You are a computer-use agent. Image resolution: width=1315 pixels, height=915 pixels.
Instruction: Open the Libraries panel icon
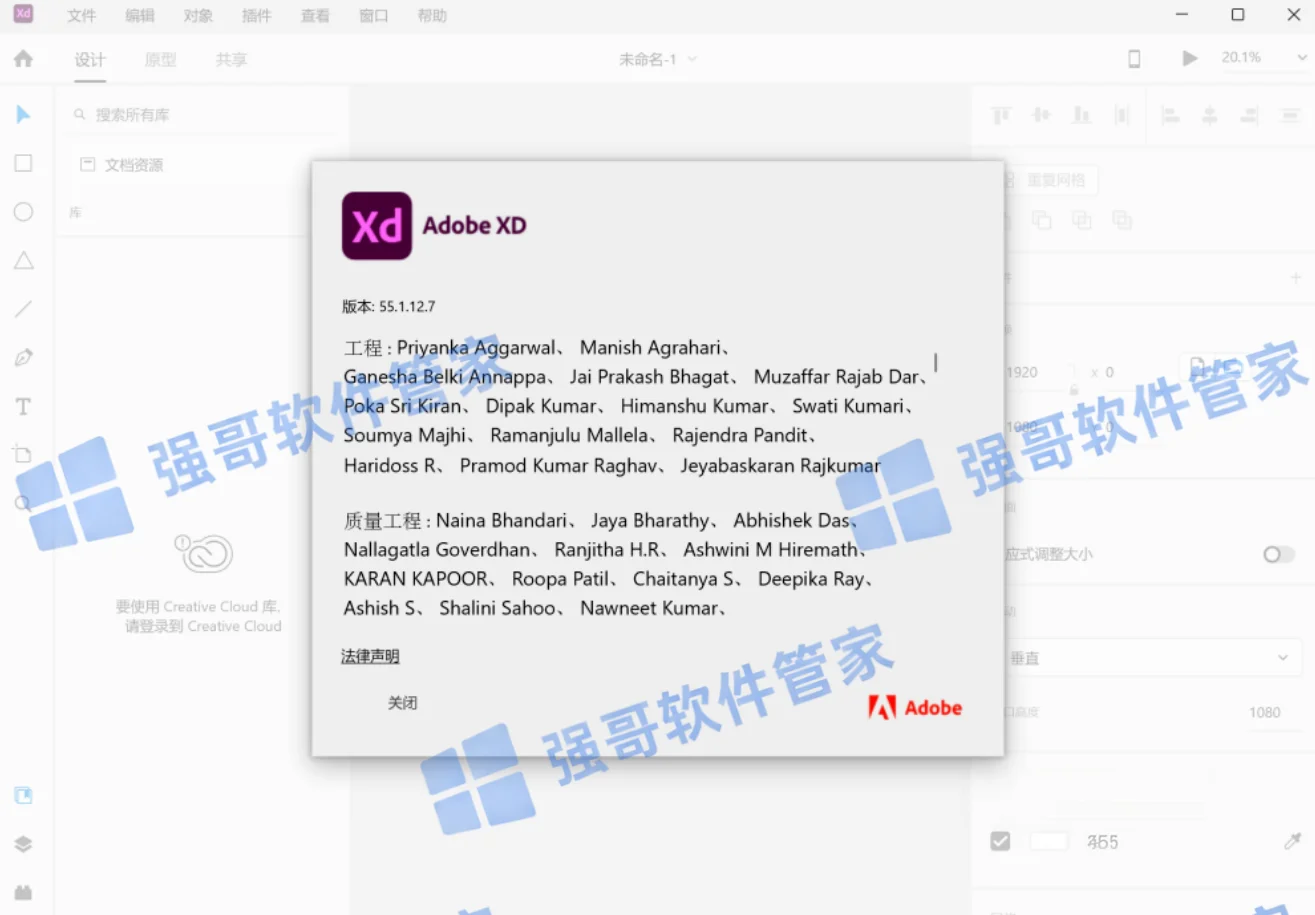23,796
